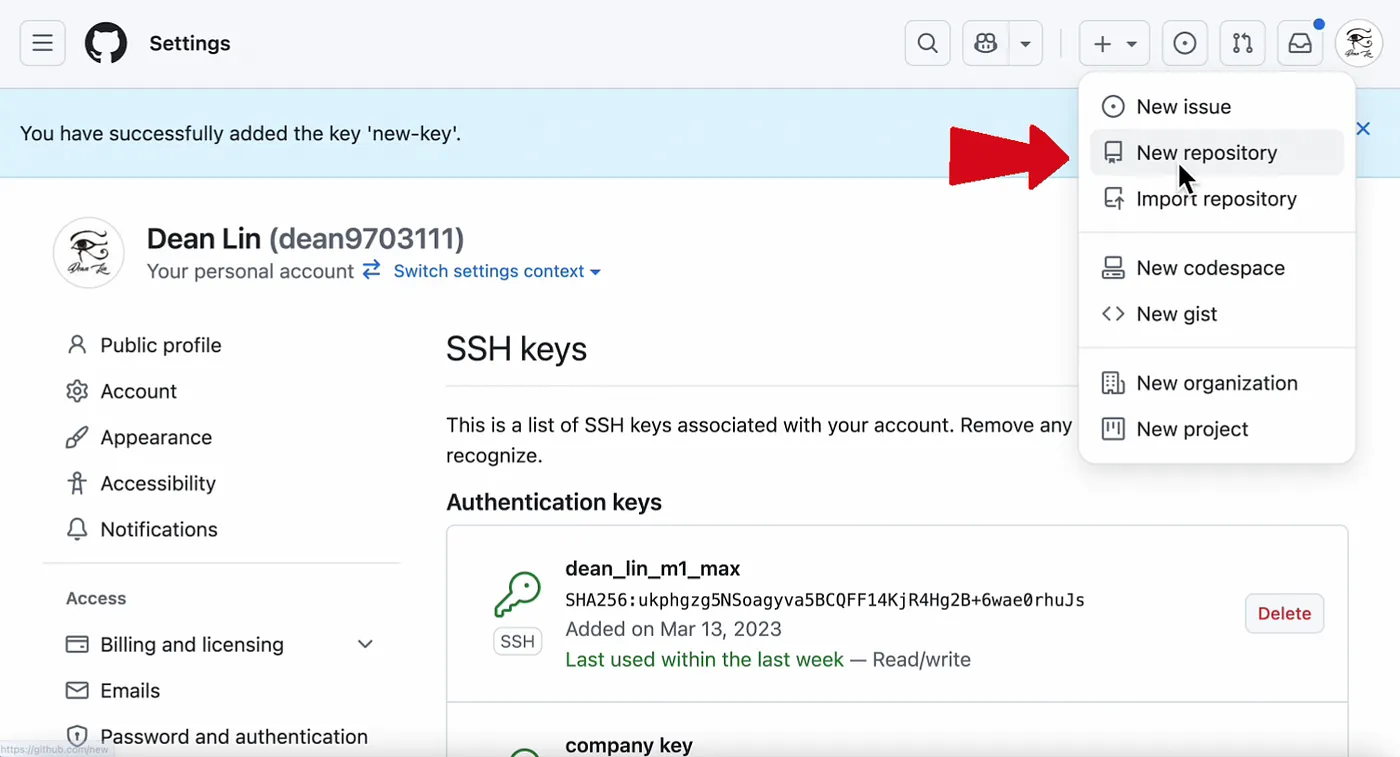Click the 'Authentication keys' heading
The width and height of the screenshot is (1400, 757).
click(x=554, y=502)
